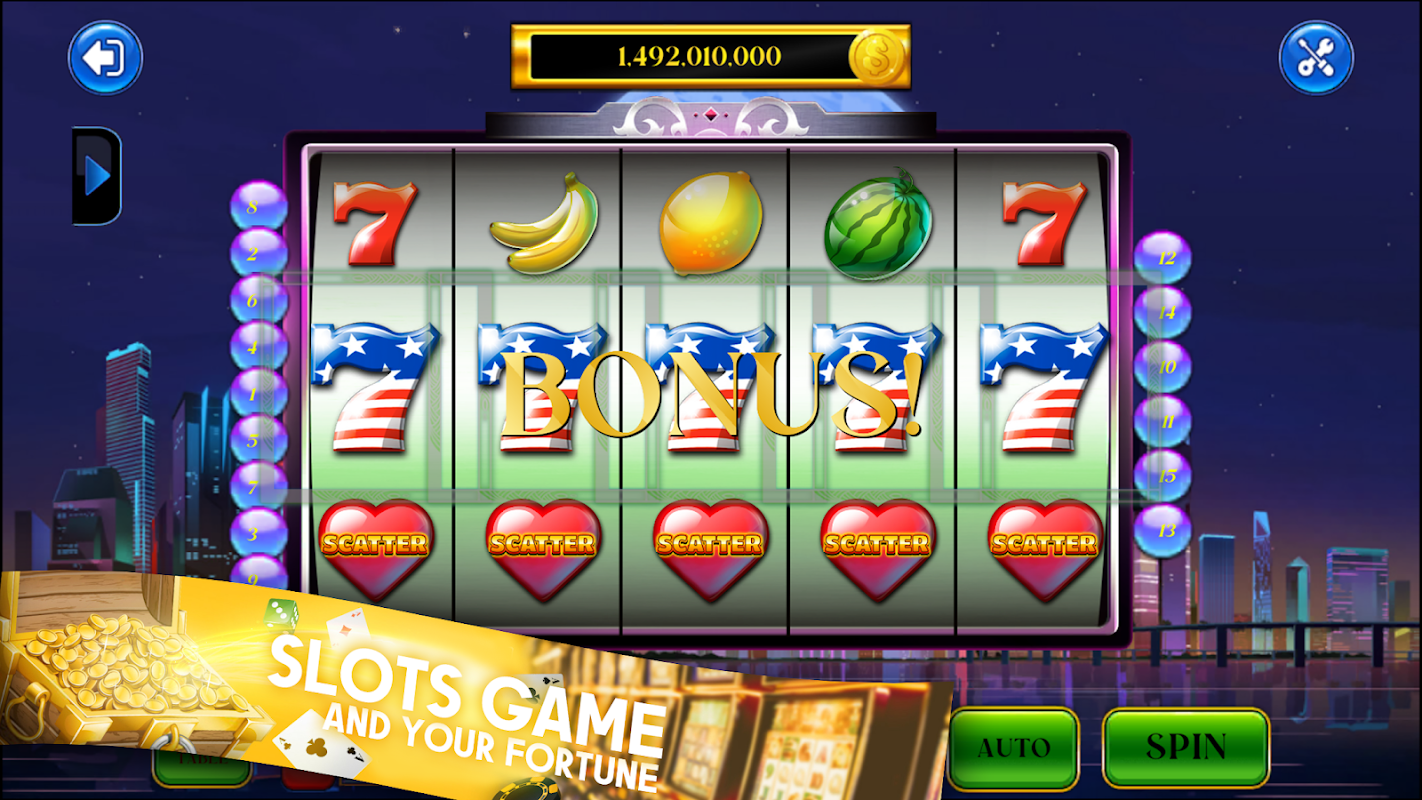Select payline orb number 12
1422x800 pixels.
(1162, 258)
